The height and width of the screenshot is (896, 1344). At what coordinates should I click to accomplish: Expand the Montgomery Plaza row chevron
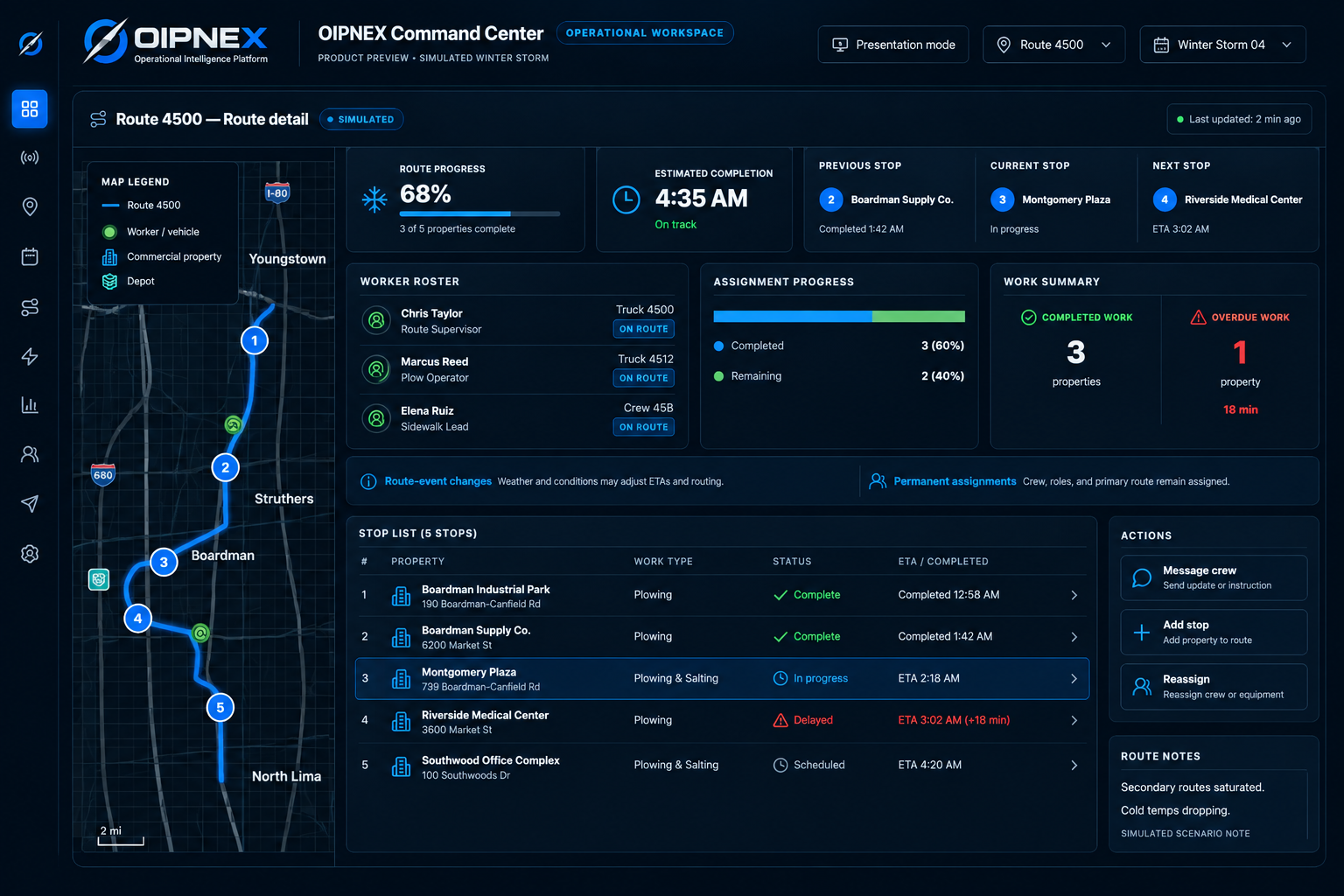click(x=1074, y=679)
